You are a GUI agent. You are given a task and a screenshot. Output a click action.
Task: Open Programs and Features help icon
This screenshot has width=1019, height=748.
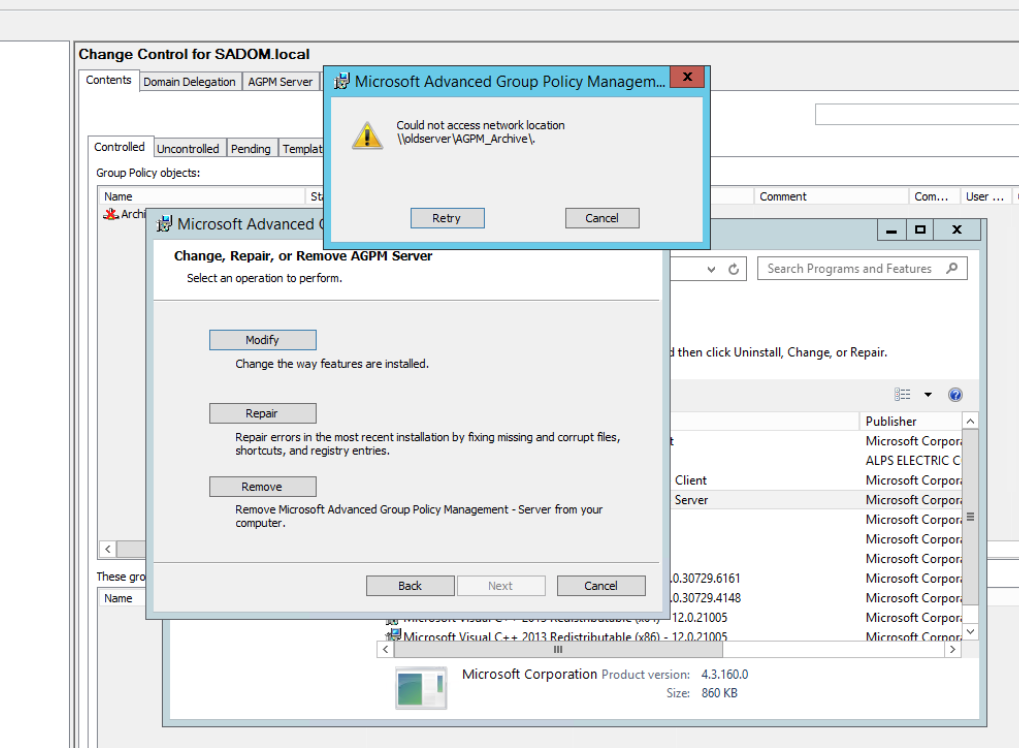(x=955, y=394)
